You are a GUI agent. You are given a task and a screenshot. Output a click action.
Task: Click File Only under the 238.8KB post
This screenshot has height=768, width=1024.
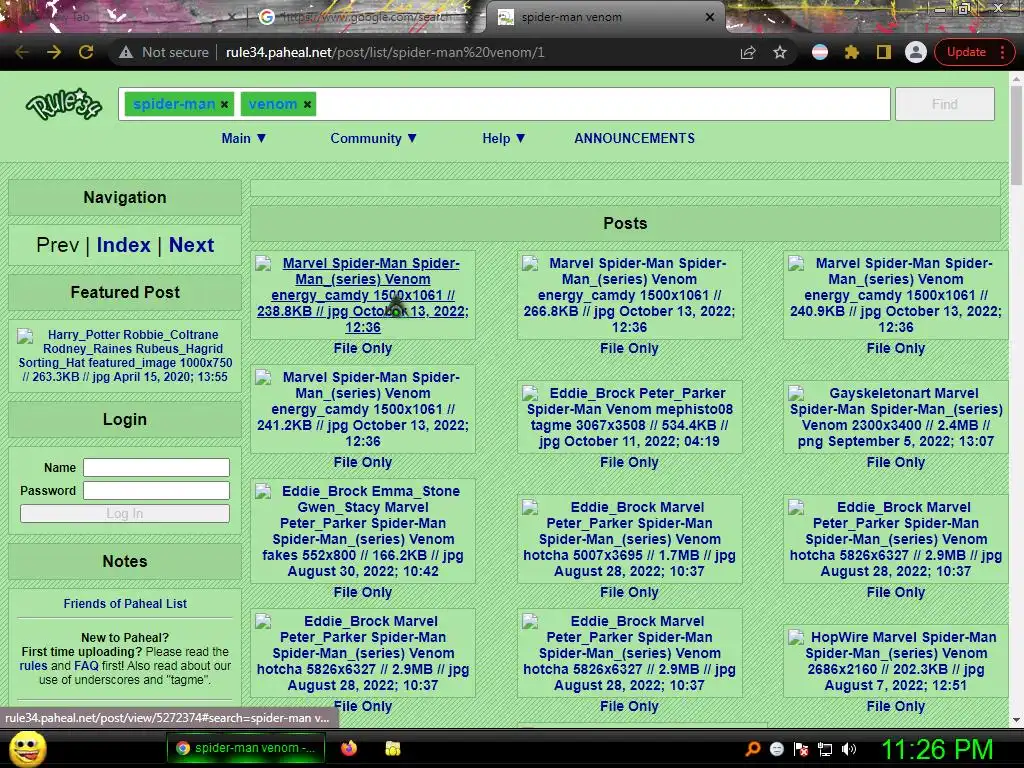click(x=362, y=349)
